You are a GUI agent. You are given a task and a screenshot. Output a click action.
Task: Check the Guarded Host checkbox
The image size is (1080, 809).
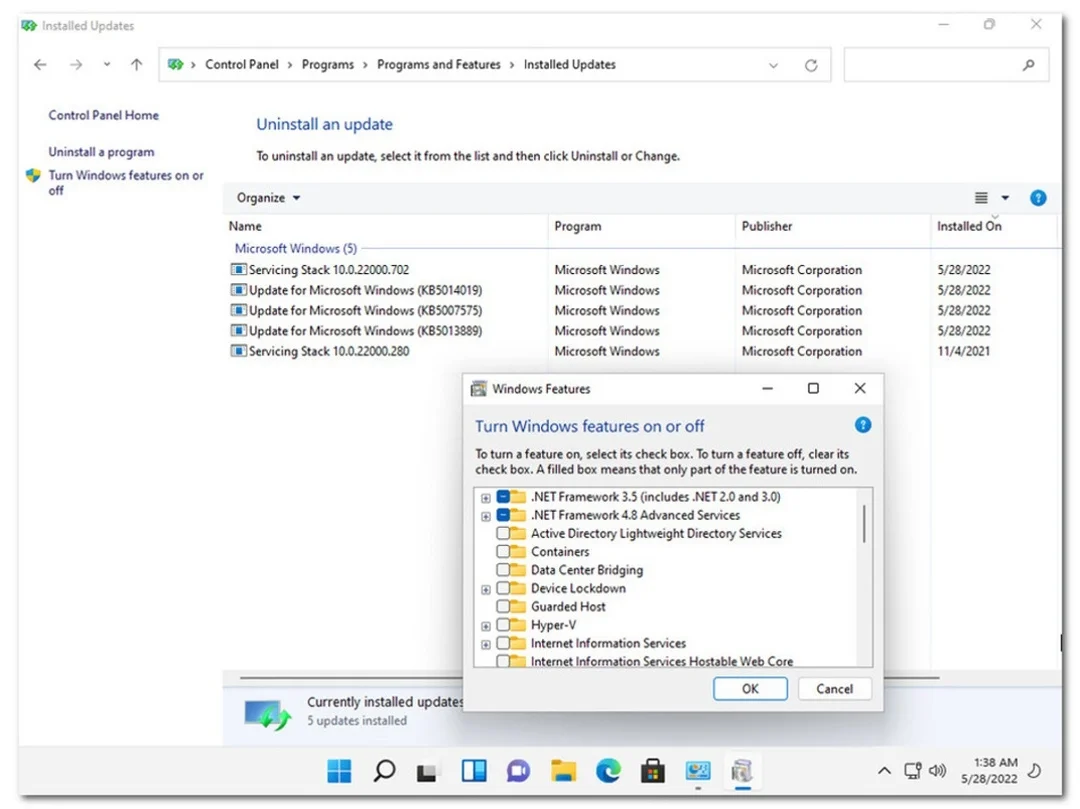point(503,607)
